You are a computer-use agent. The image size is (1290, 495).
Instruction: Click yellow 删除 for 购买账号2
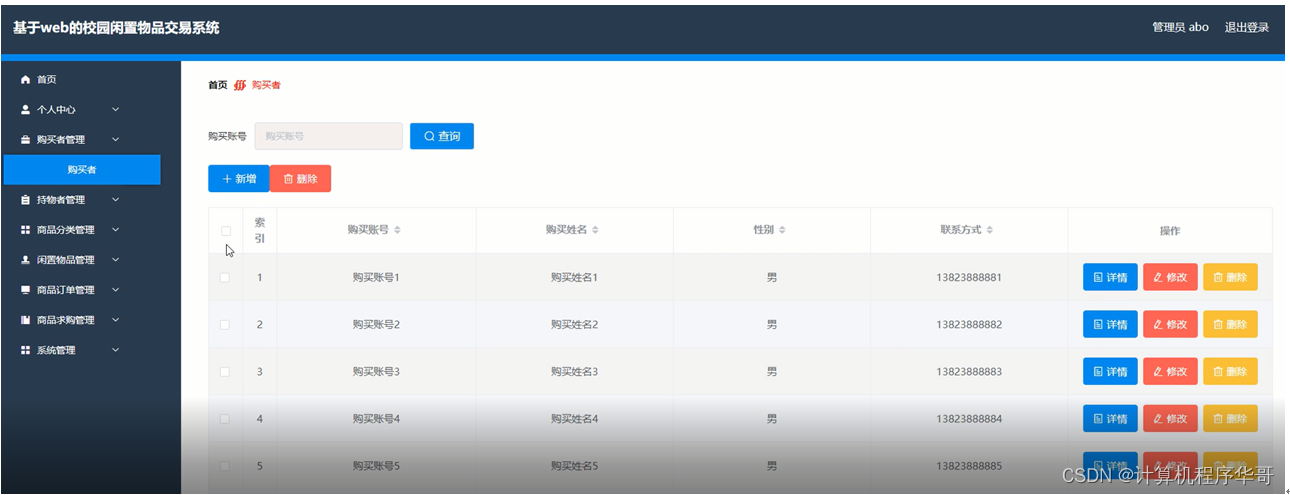(1230, 324)
